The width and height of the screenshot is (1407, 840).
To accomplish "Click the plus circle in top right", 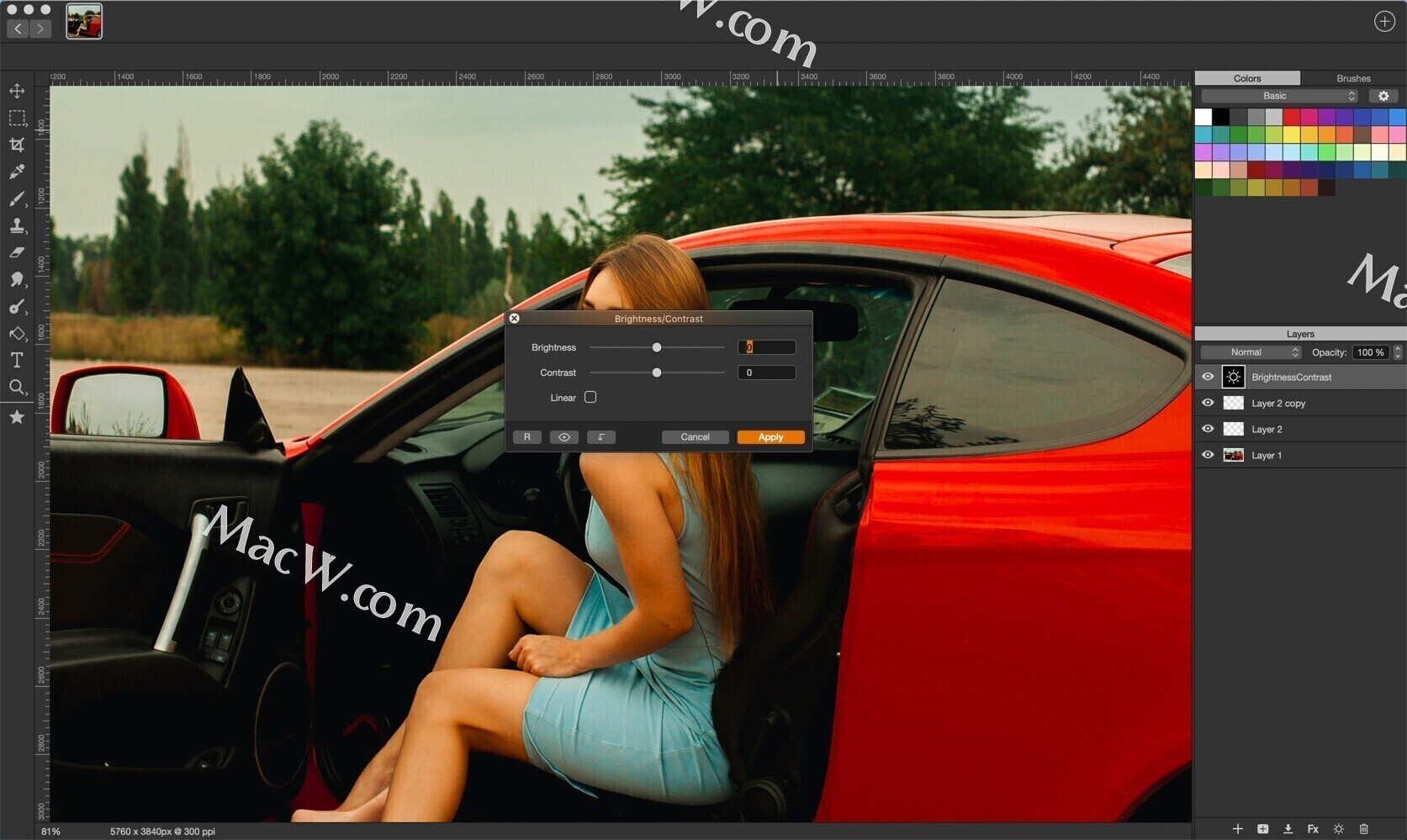I will tap(1384, 21).
